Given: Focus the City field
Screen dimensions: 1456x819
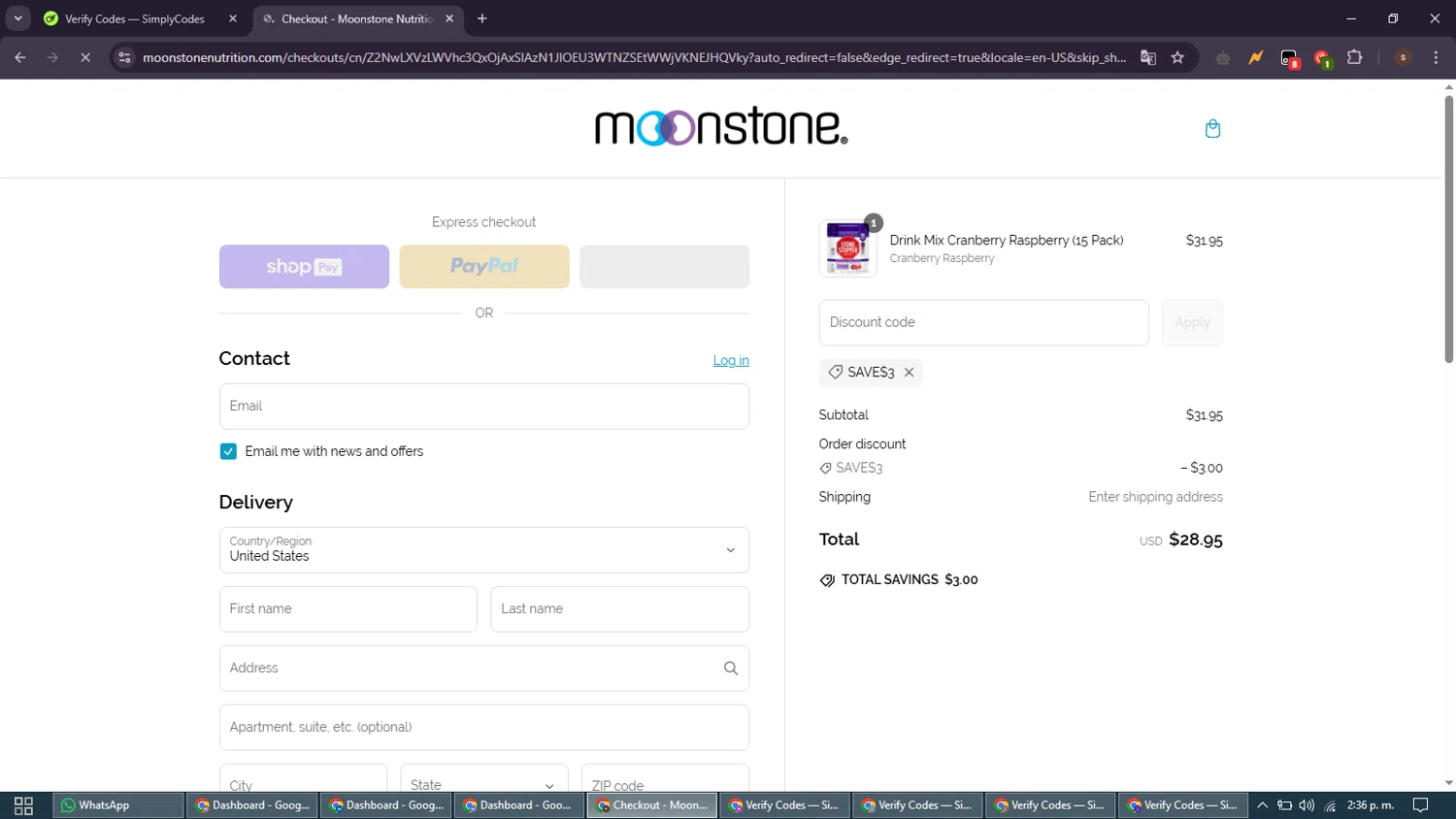Looking at the screenshot, I should point(303,778).
